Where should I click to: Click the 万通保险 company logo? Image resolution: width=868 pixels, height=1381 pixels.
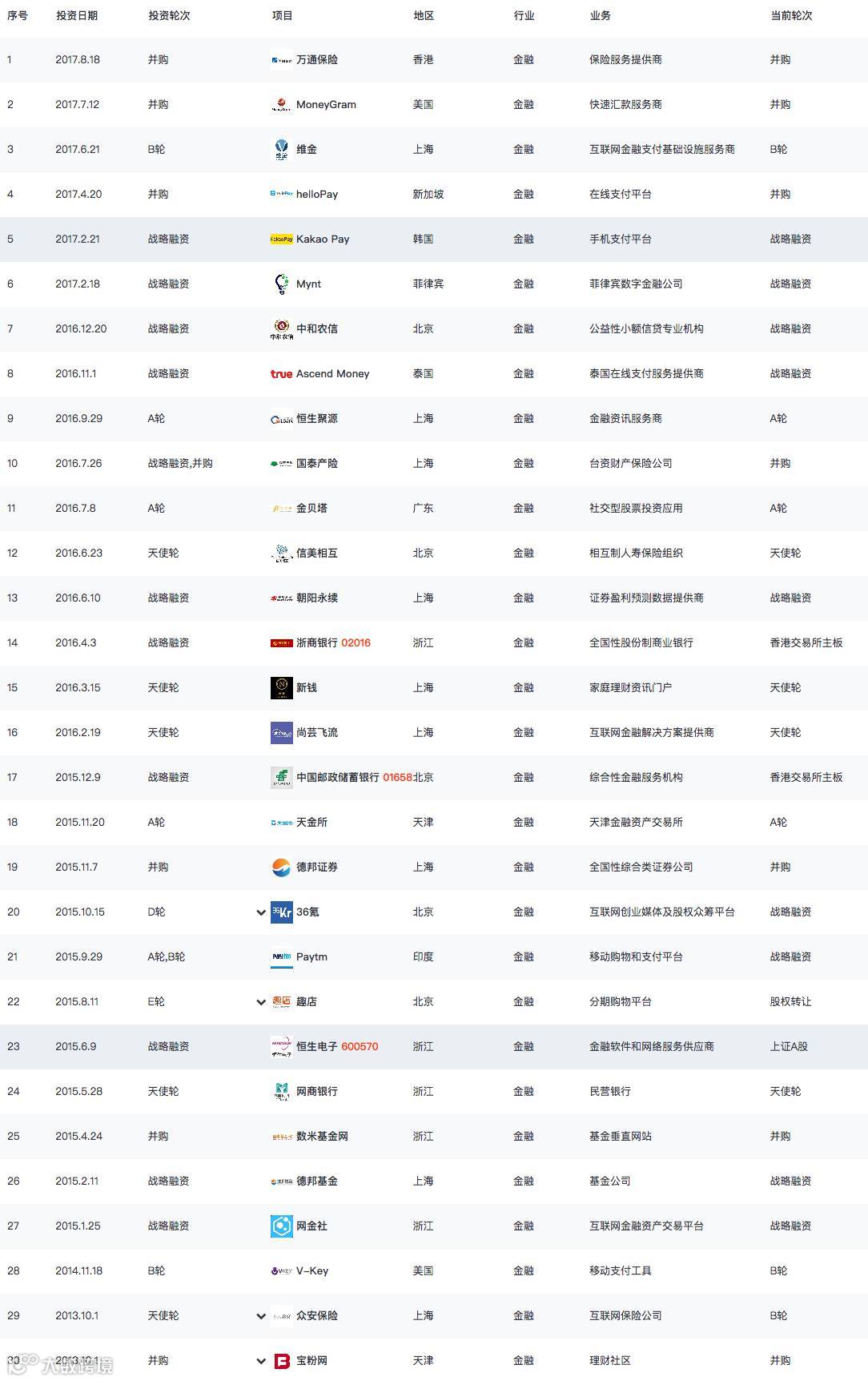tap(281, 60)
